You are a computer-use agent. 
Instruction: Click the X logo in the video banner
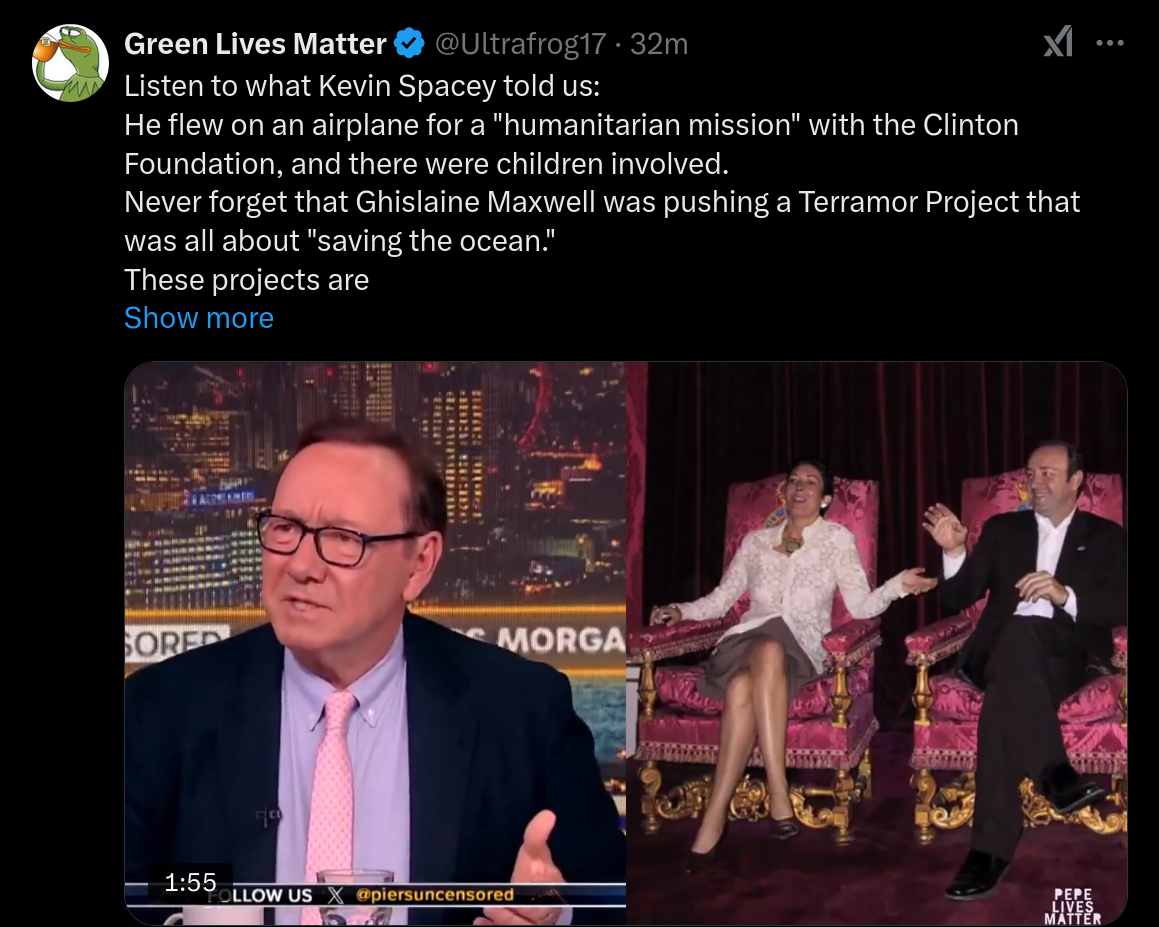(336, 895)
